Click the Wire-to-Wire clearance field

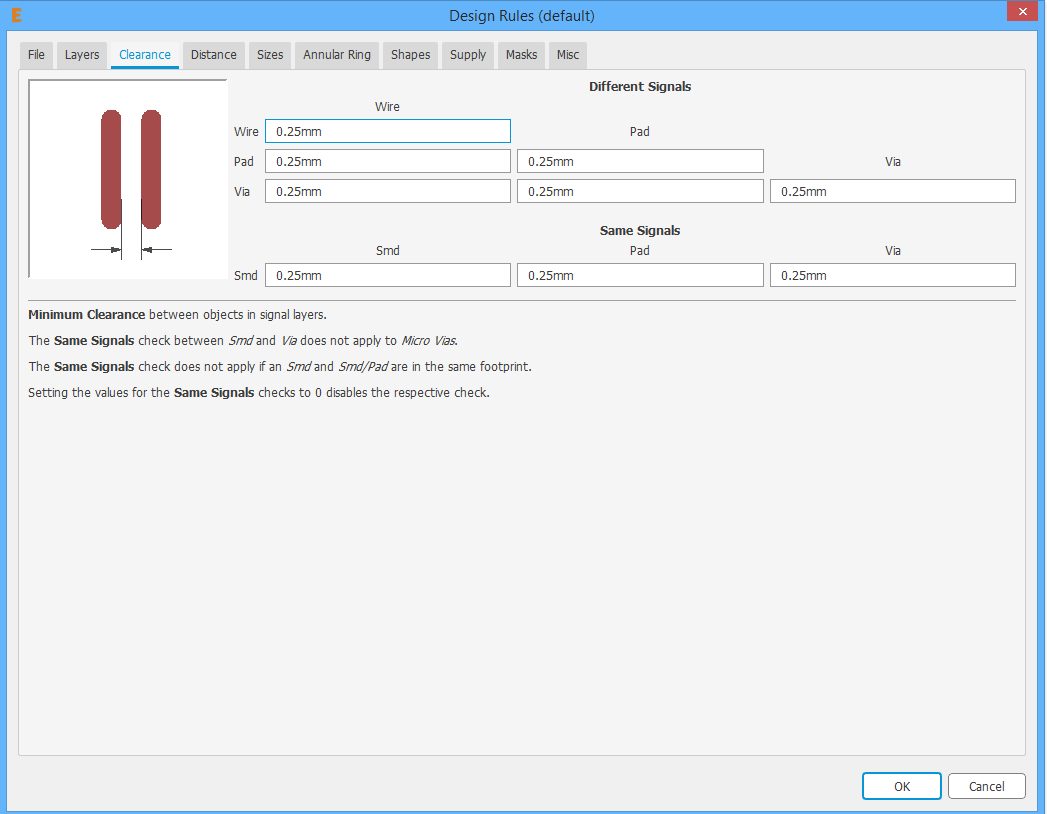click(388, 131)
